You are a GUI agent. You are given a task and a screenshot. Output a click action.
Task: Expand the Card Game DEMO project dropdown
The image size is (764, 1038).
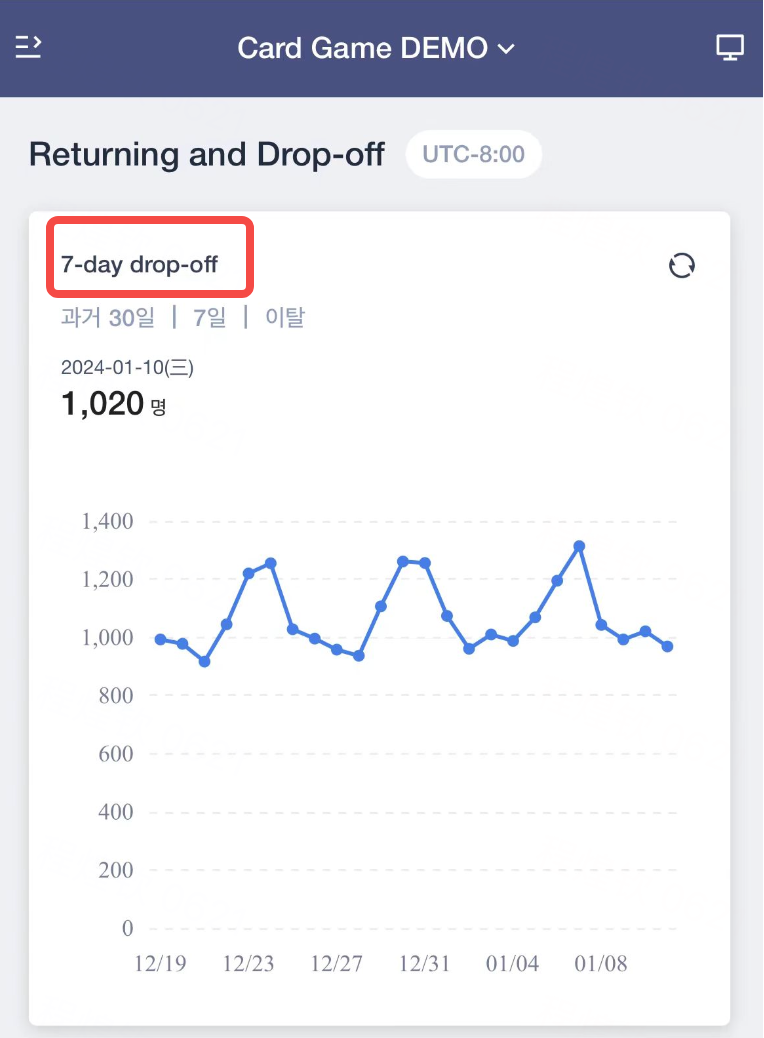pos(375,48)
